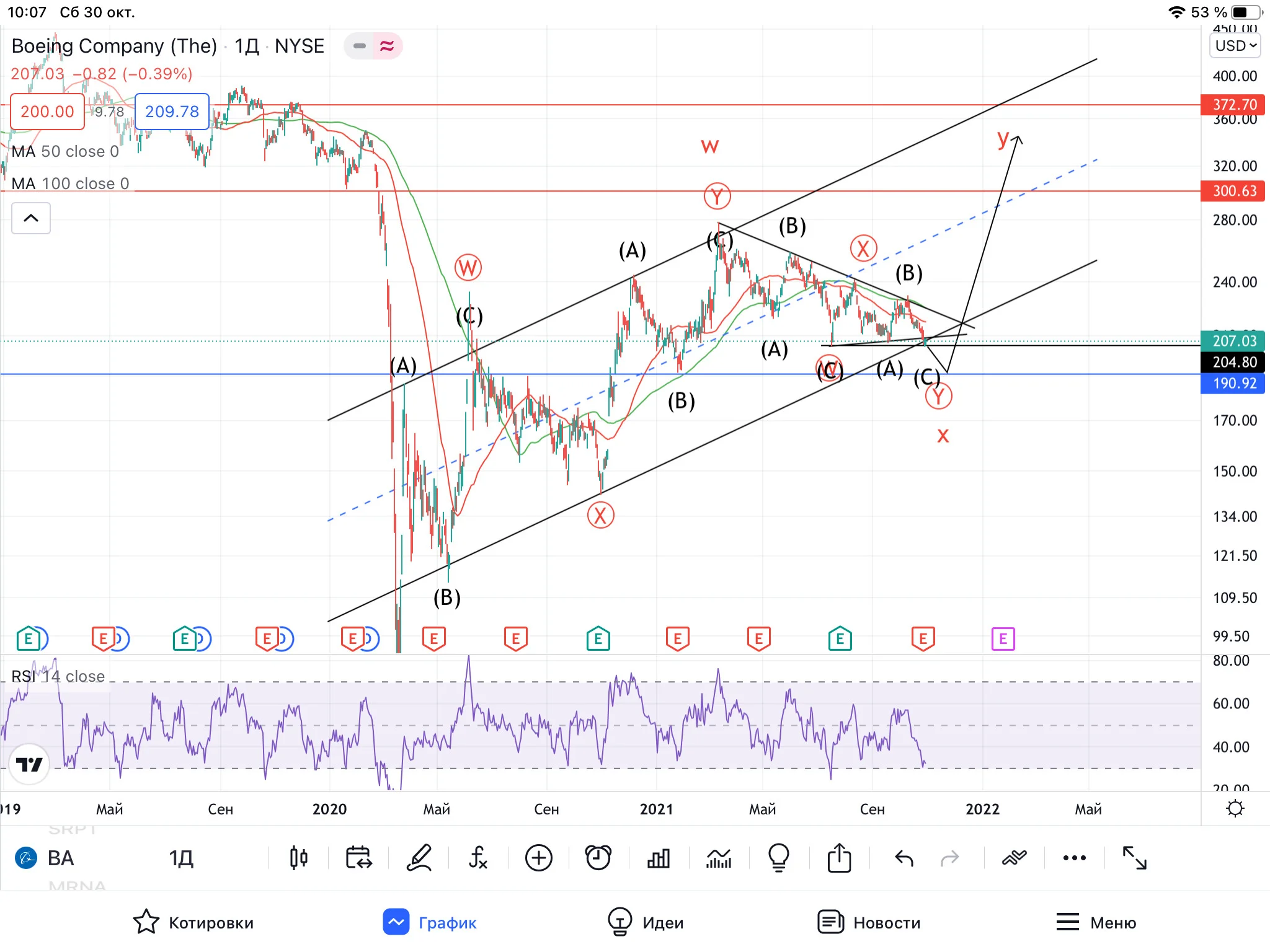Open the compare symbols date-range icon

tap(358, 858)
